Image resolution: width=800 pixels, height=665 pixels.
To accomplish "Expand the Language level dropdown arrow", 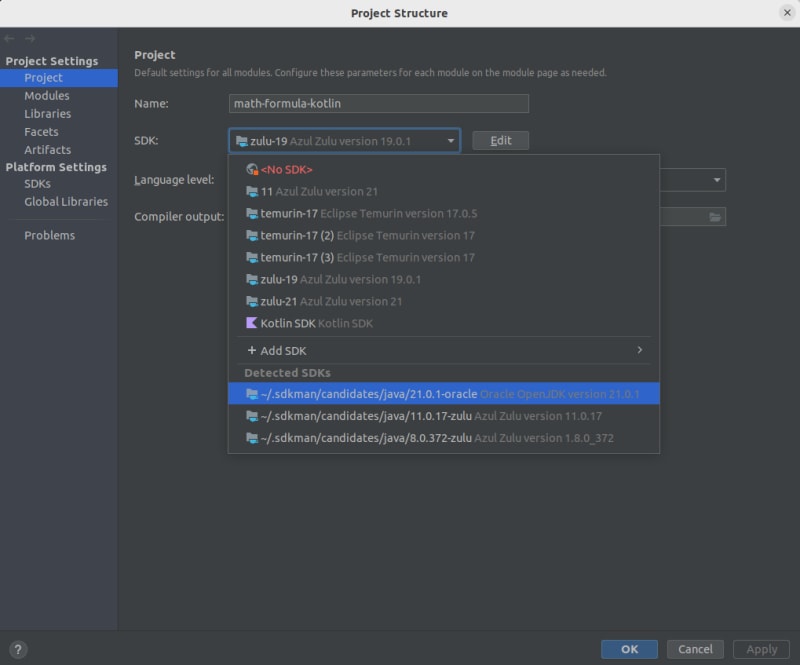I will click(x=716, y=180).
